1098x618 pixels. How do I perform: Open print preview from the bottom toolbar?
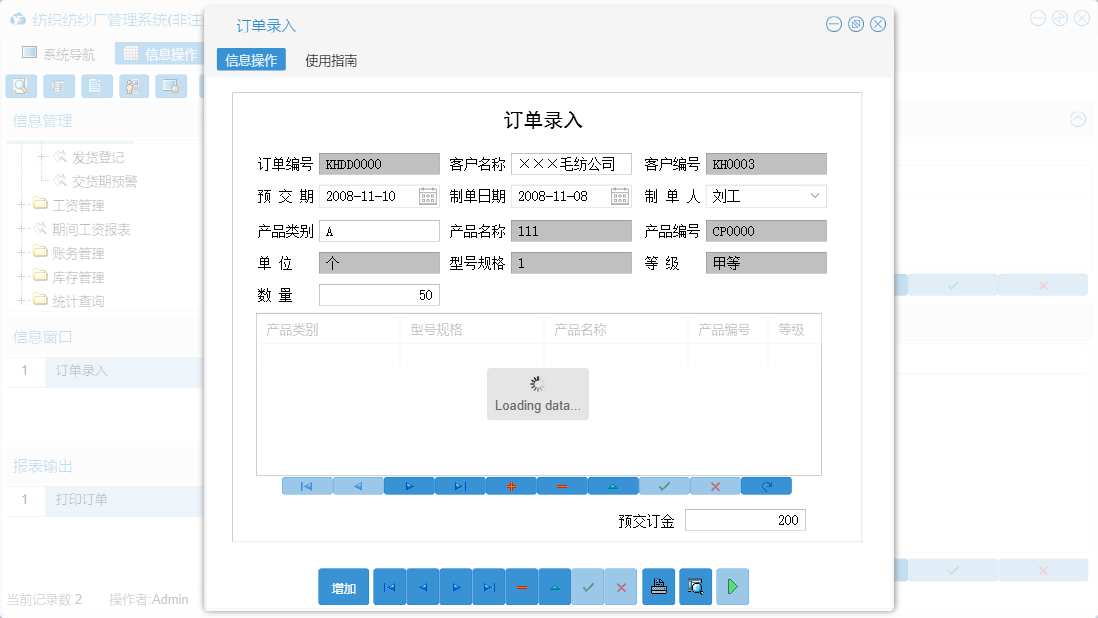click(694, 587)
